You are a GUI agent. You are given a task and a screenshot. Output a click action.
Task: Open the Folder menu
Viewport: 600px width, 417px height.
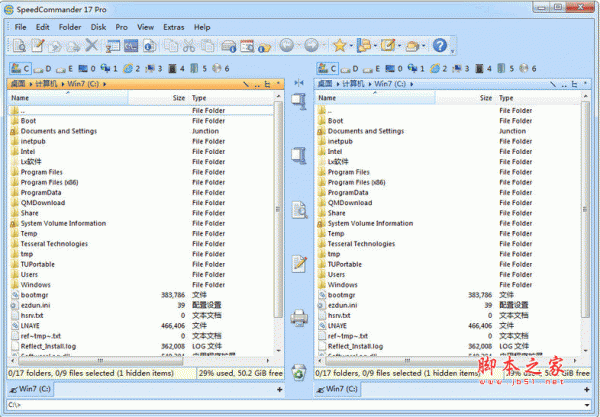click(x=70, y=27)
